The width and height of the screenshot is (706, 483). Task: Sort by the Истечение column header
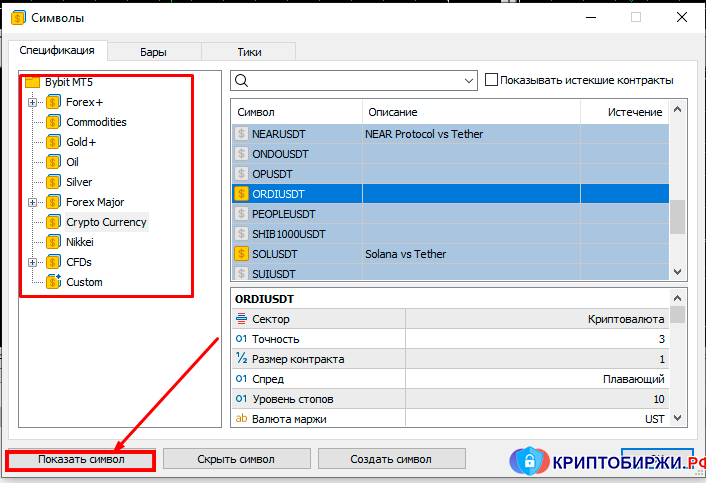click(x=625, y=112)
